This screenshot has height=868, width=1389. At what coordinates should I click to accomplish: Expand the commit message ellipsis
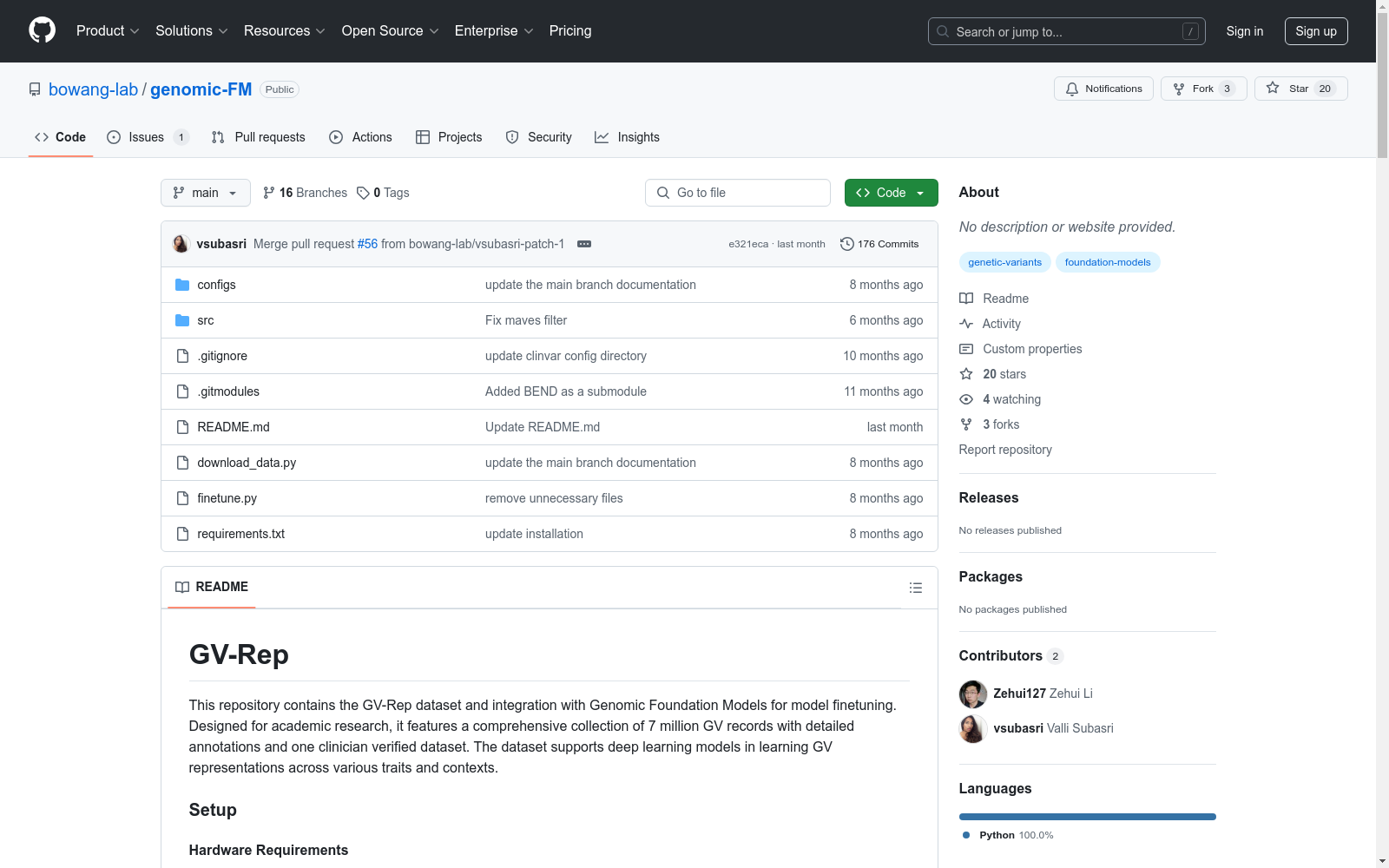point(584,244)
